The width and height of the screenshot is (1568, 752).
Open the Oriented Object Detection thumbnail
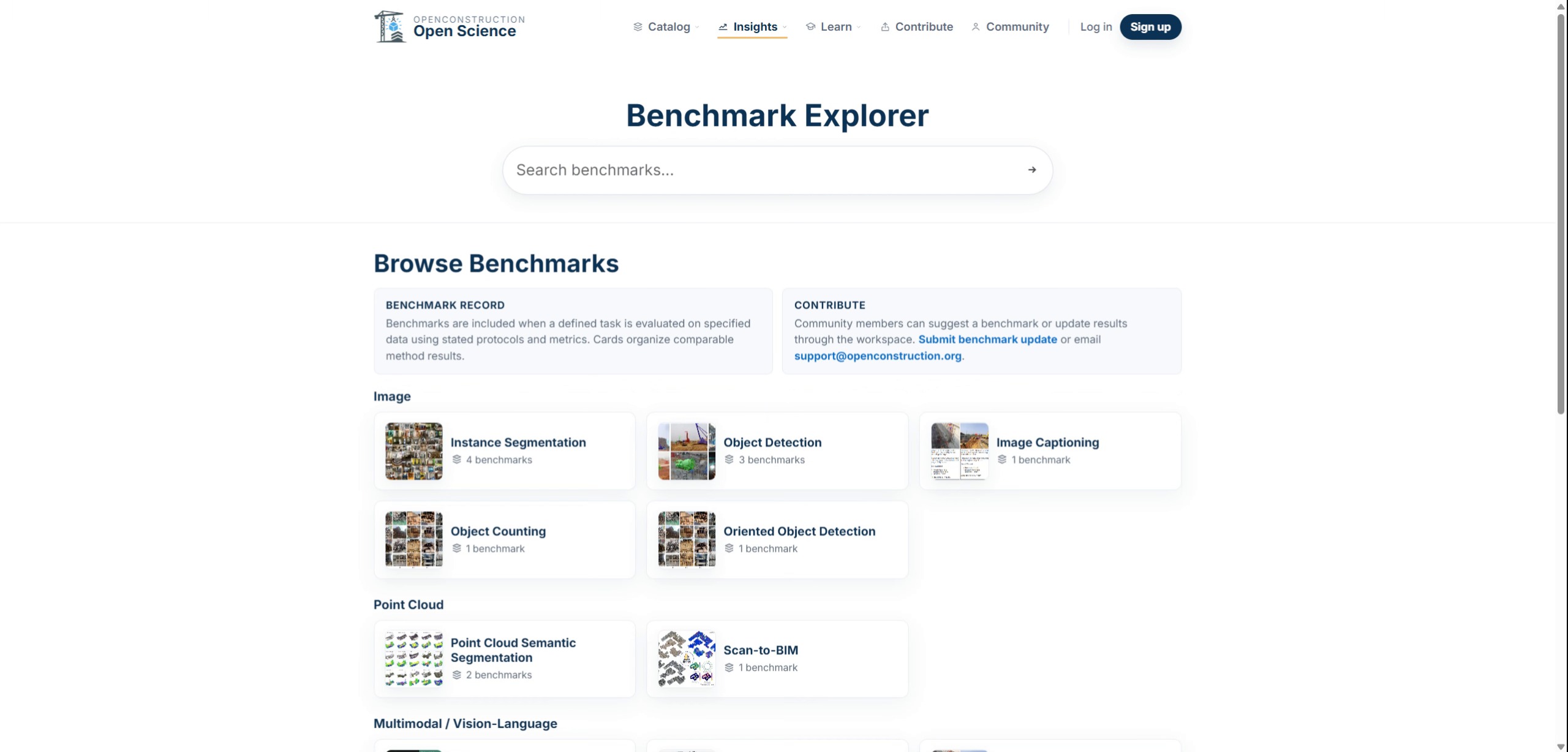coord(687,540)
